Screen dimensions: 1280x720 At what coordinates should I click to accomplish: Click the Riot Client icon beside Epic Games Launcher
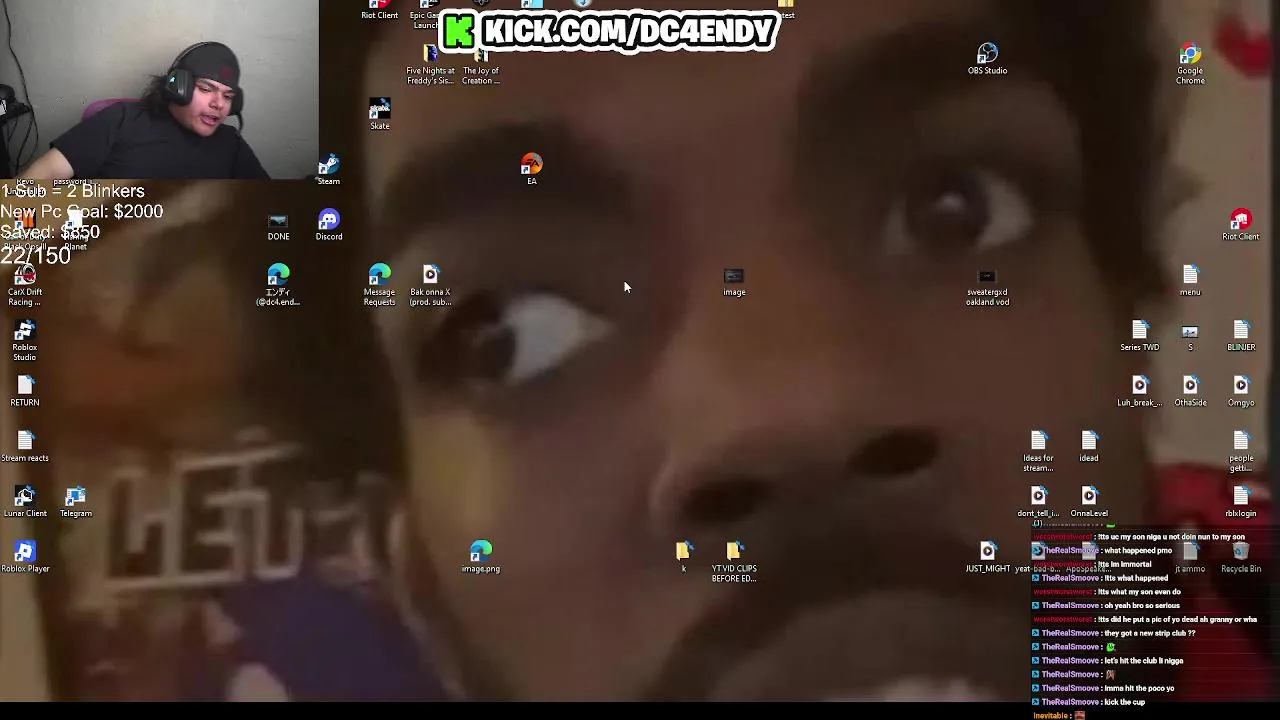379,10
